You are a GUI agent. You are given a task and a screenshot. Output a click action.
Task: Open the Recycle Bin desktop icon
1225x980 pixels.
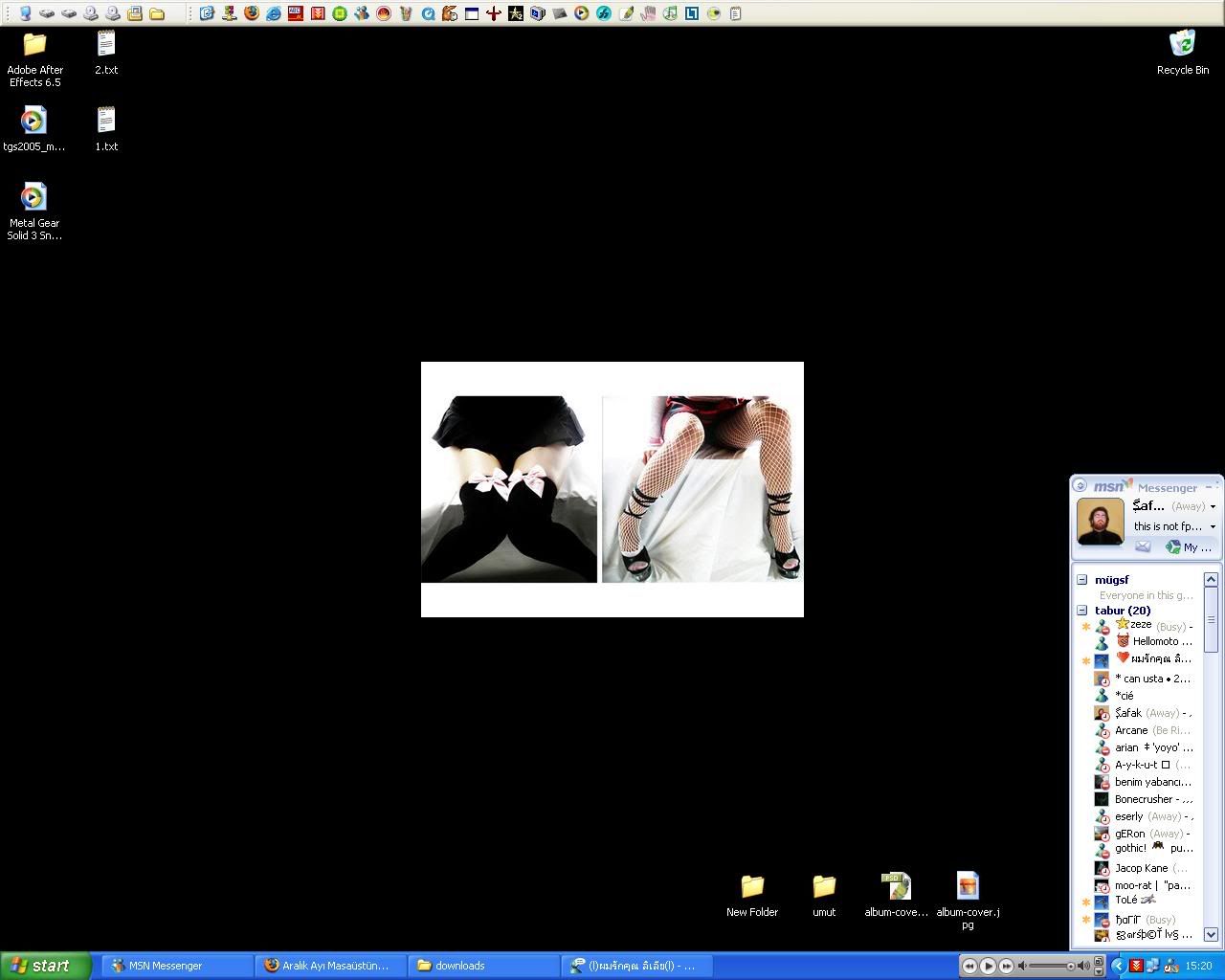[x=1182, y=45]
